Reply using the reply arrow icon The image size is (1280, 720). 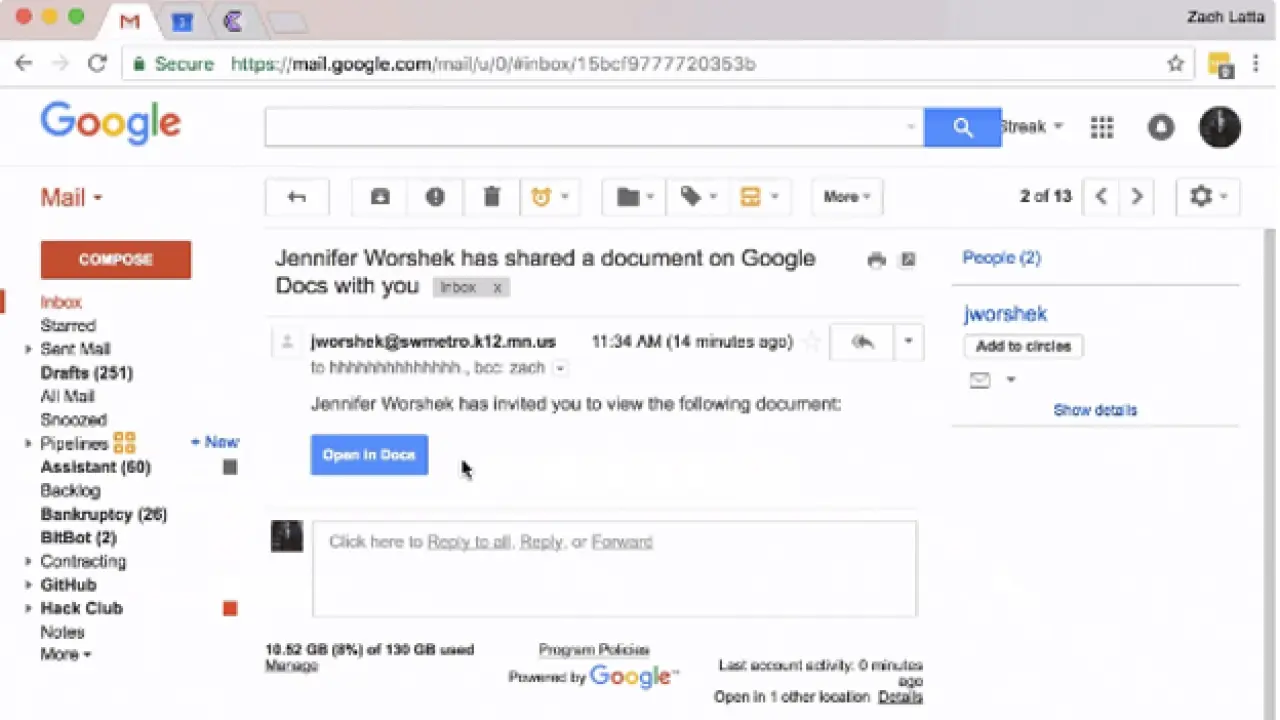862,342
